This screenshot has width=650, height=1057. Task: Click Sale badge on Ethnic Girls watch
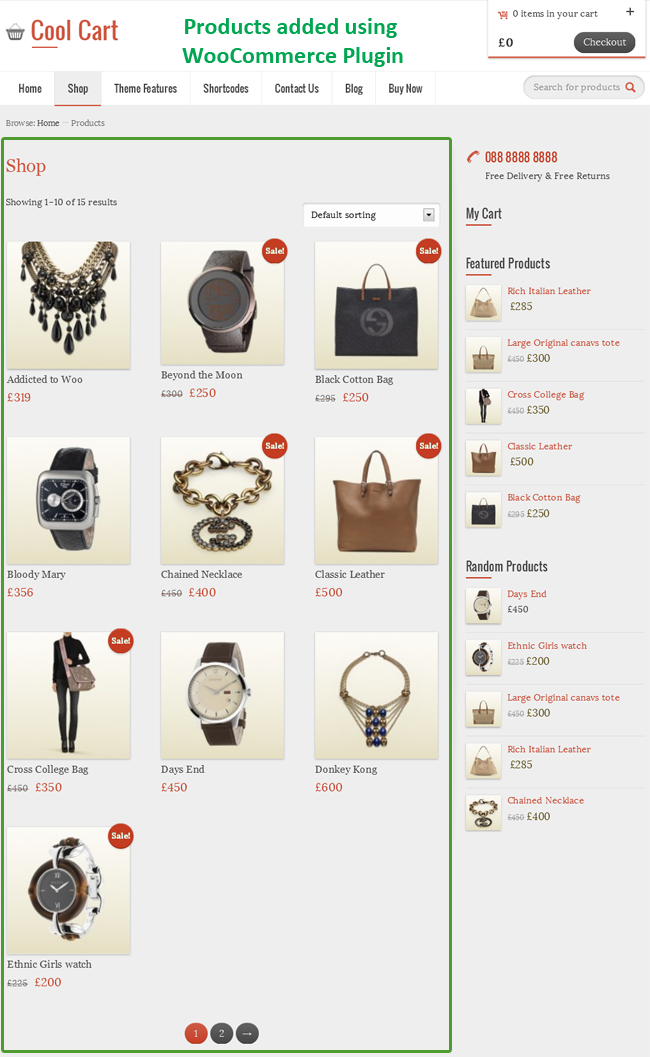(121, 836)
